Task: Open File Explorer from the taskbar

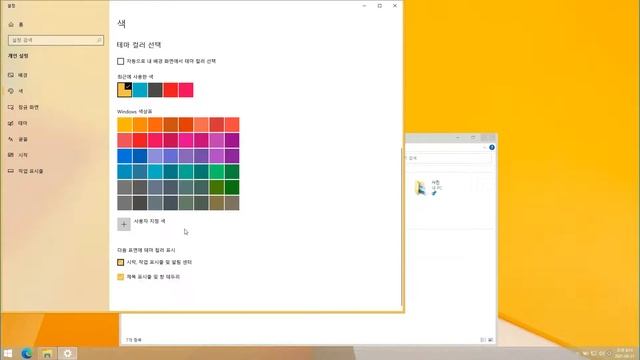Action: [x=47, y=353]
